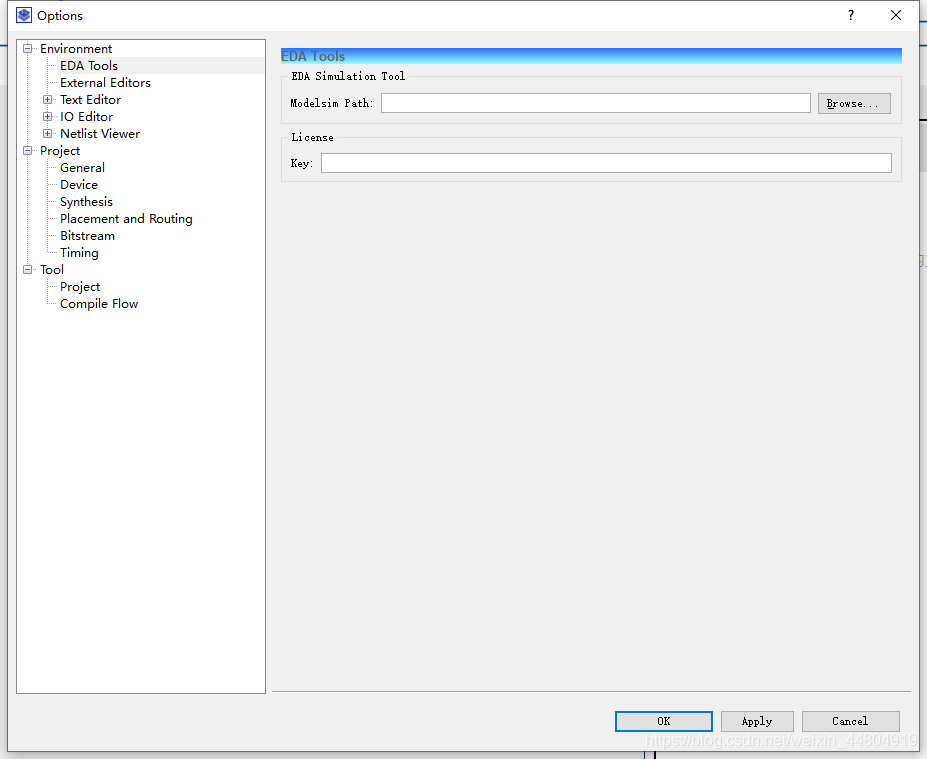
Task: Open General project settings
Action: 82,168
